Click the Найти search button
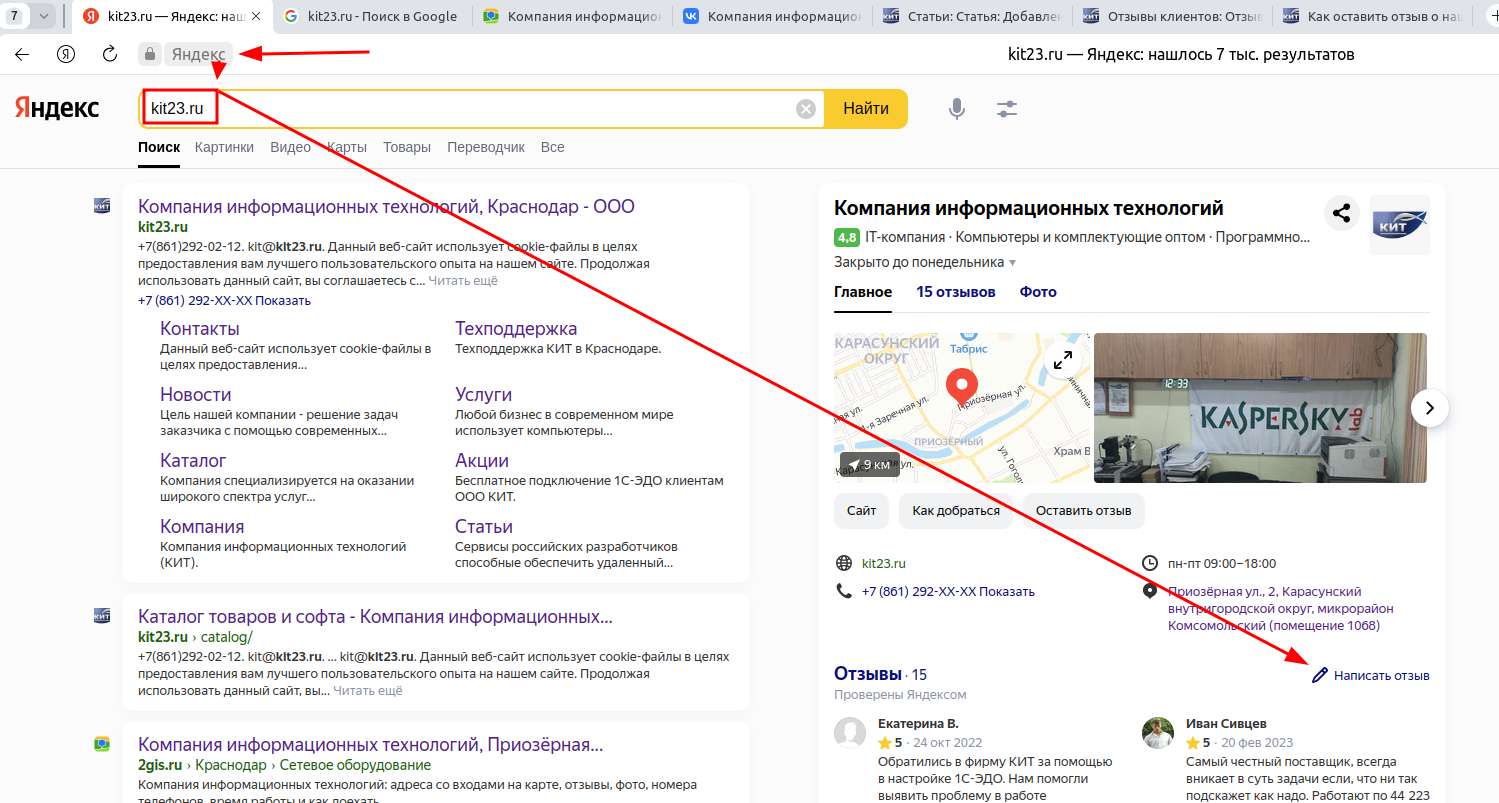The width and height of the screenshot is (1499, 803). (866, 109)
